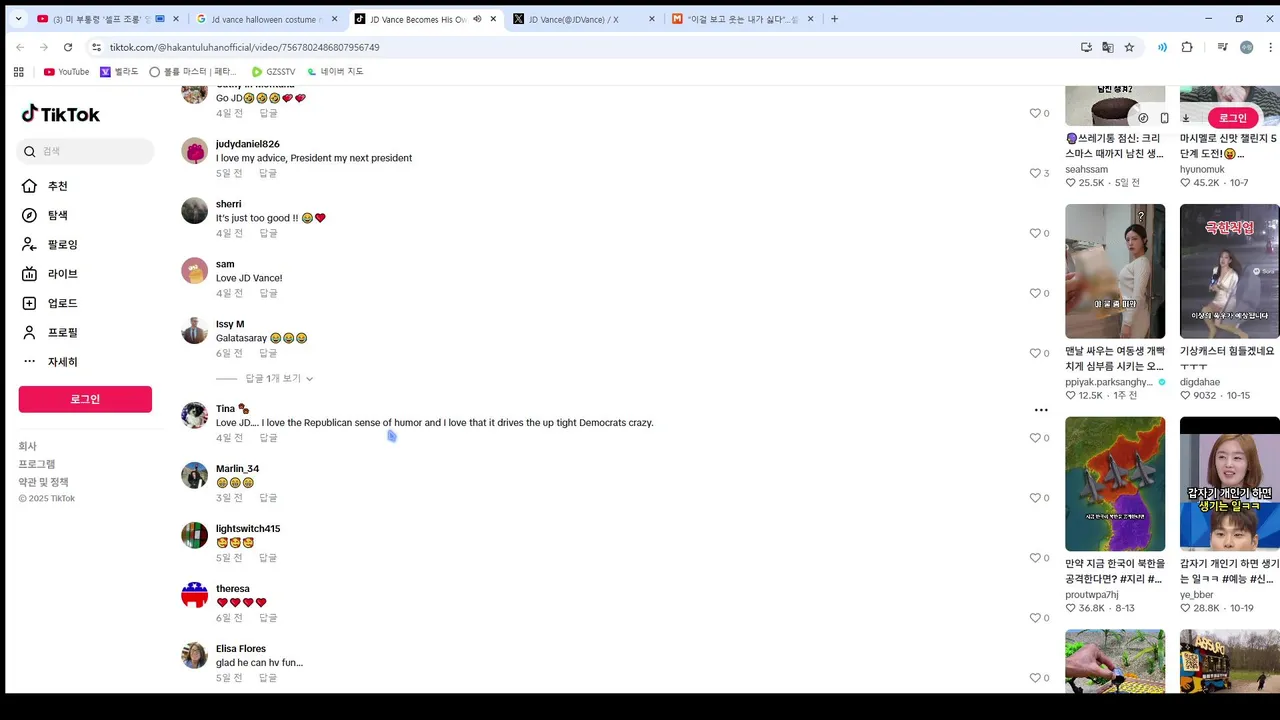Like lightswitch415's comment heart icon
Viewport: 1280px width, 720px height.
(x=1035, y=558)
